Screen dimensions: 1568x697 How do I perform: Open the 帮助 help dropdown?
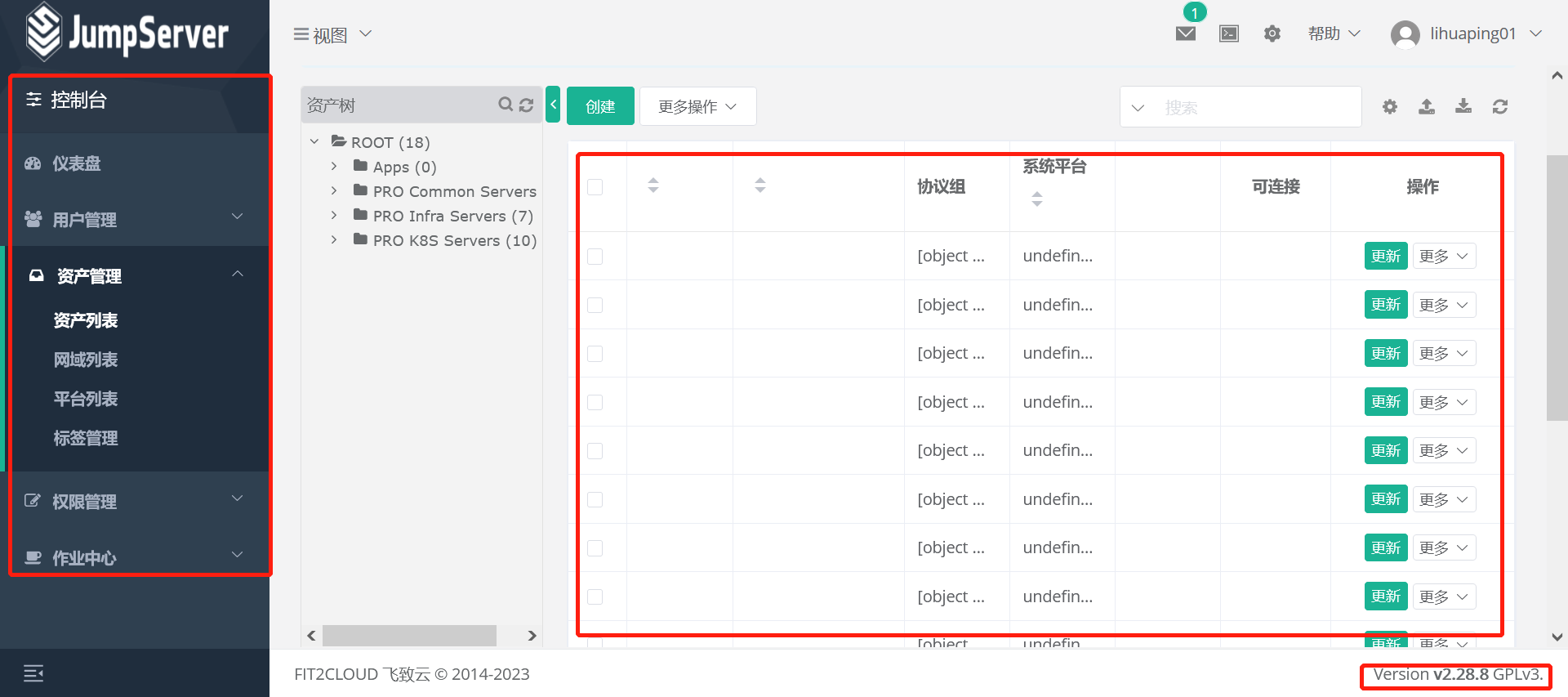tap(1334, 34)
